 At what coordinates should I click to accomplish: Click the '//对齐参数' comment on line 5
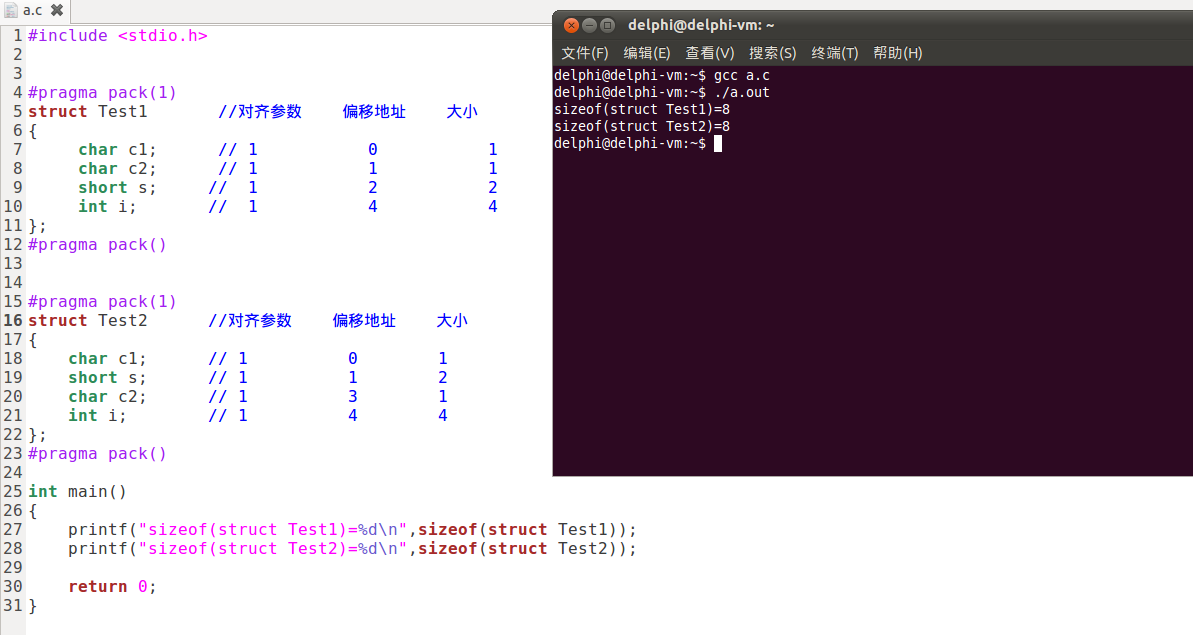click(x=260, y=112)
